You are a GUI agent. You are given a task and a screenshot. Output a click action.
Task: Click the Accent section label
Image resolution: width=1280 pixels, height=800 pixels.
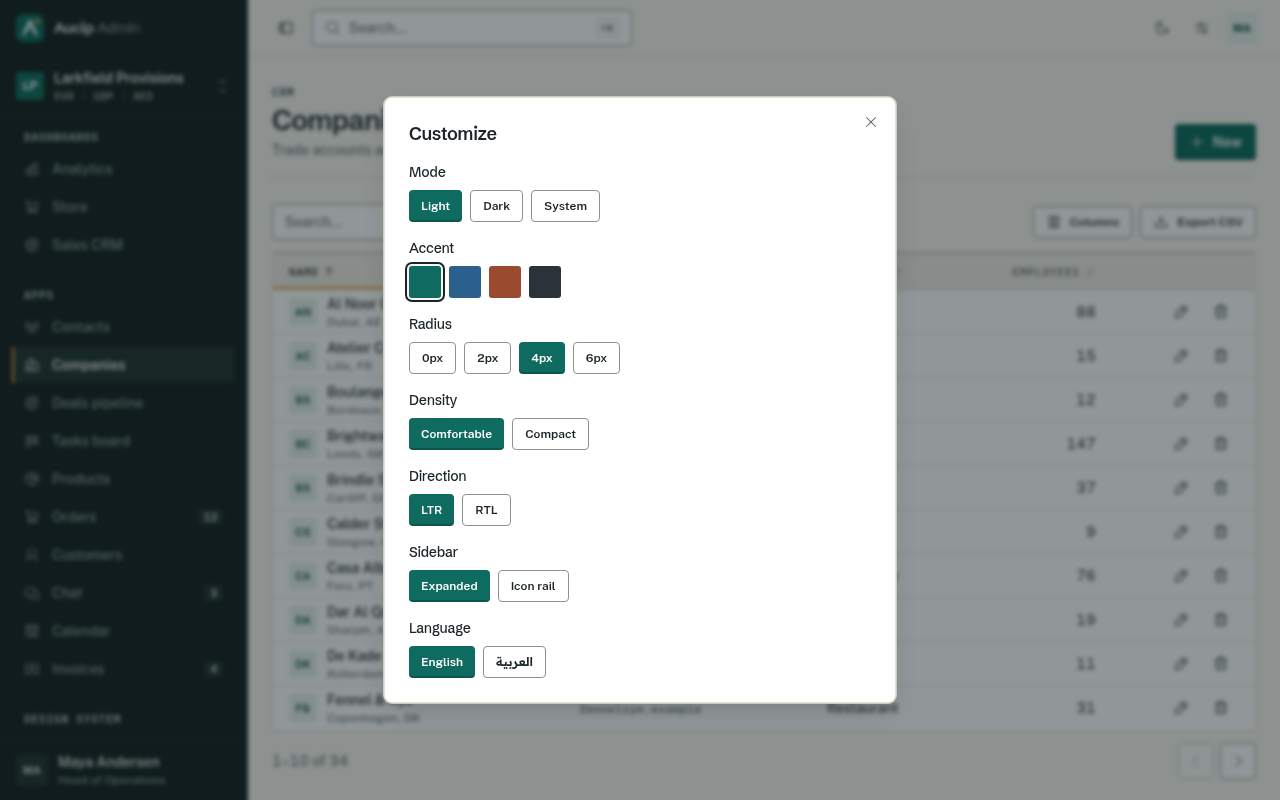click(x=431, y=248)
